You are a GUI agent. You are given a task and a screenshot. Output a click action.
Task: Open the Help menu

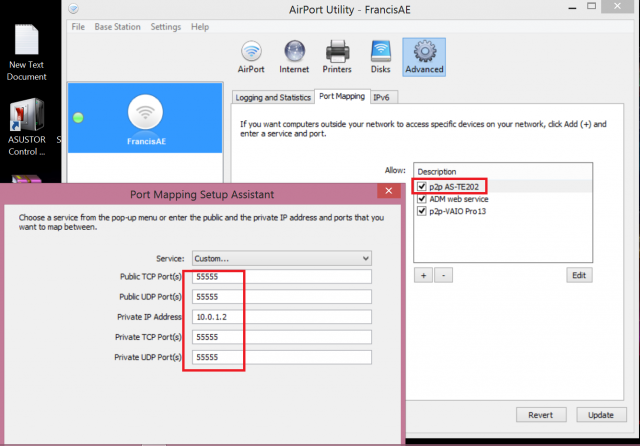[200, 27]
